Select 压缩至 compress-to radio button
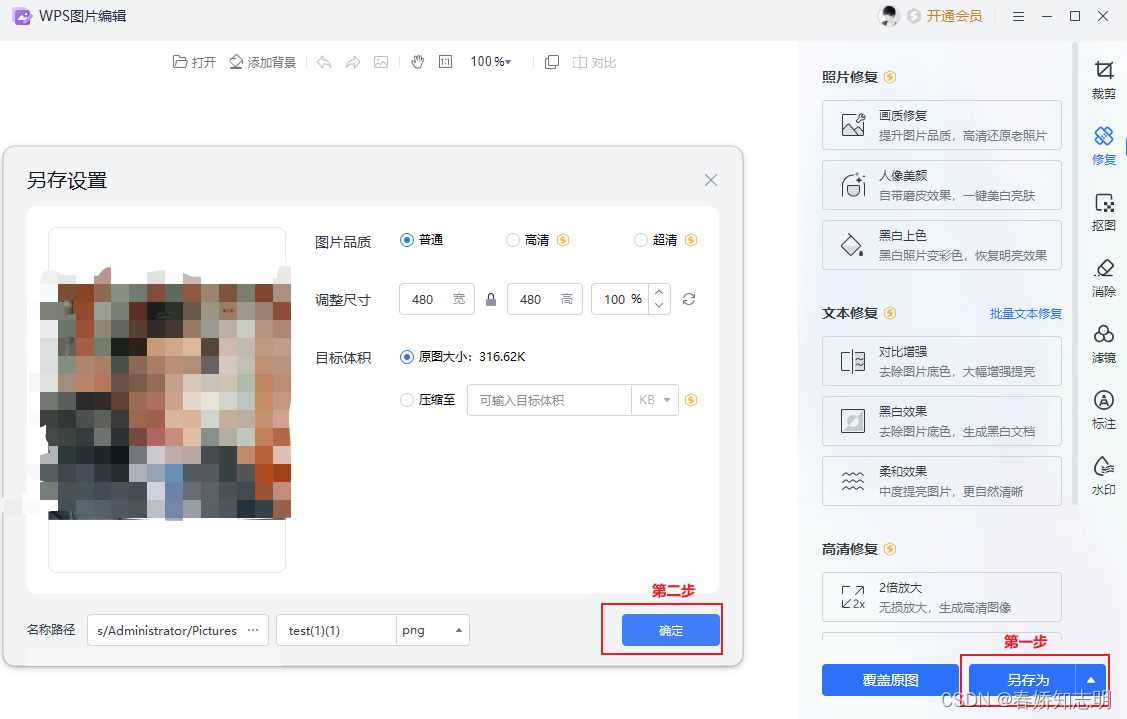Image resolution: width=1127 pixels, height=719 pixels. coord(407,400)
